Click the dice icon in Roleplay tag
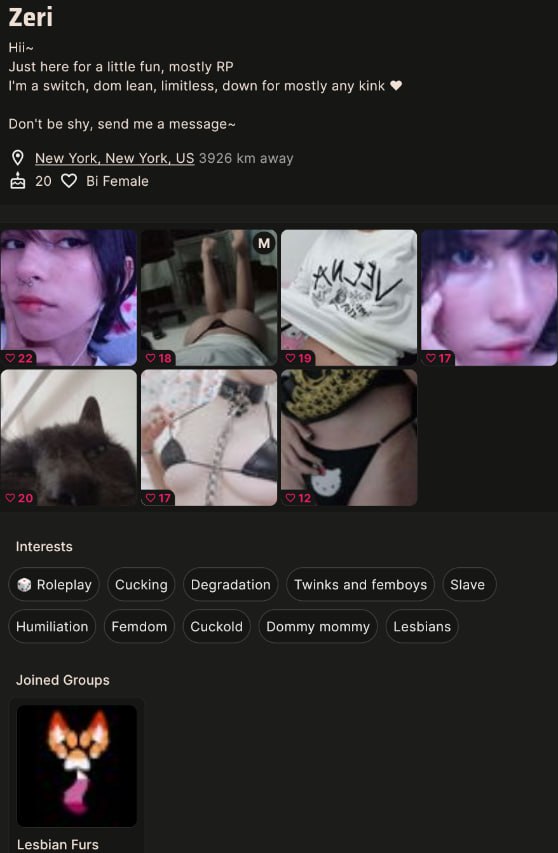The image size is (558, 853). 24,585
